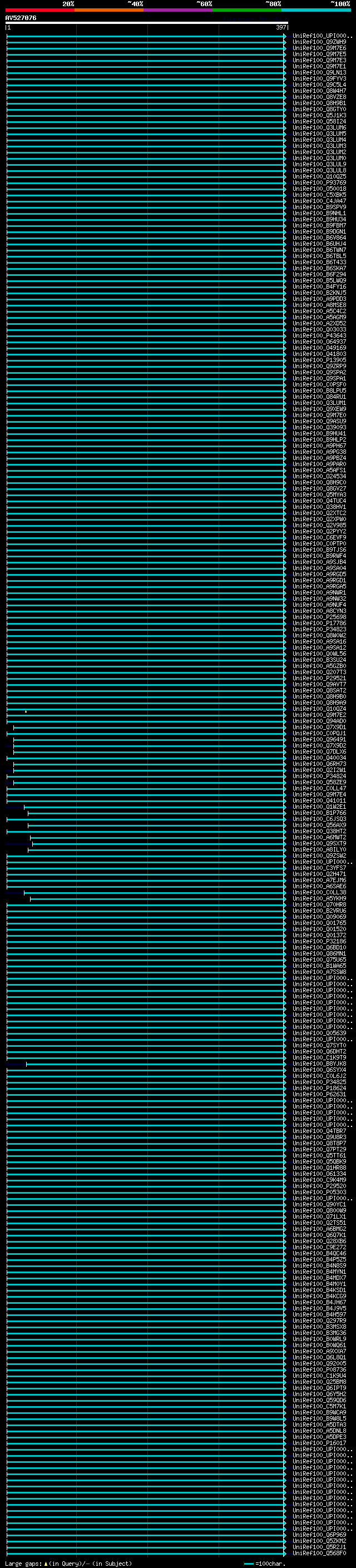Select the UniRef100_Q6IPT9 label
The height and width of the screenshot is (1568, 356).
[319, 1388]
